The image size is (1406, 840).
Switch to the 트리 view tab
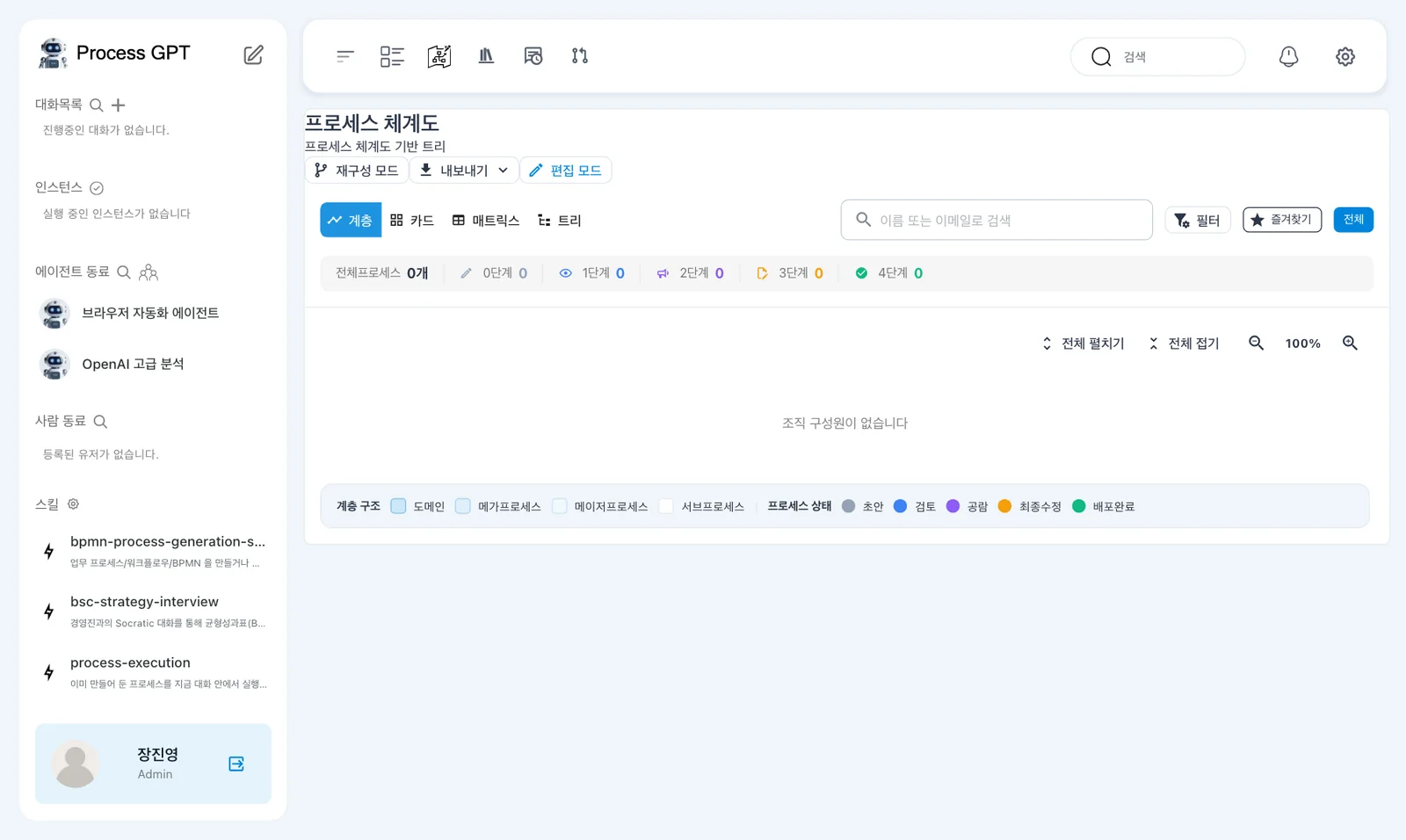tap(560, 221)
